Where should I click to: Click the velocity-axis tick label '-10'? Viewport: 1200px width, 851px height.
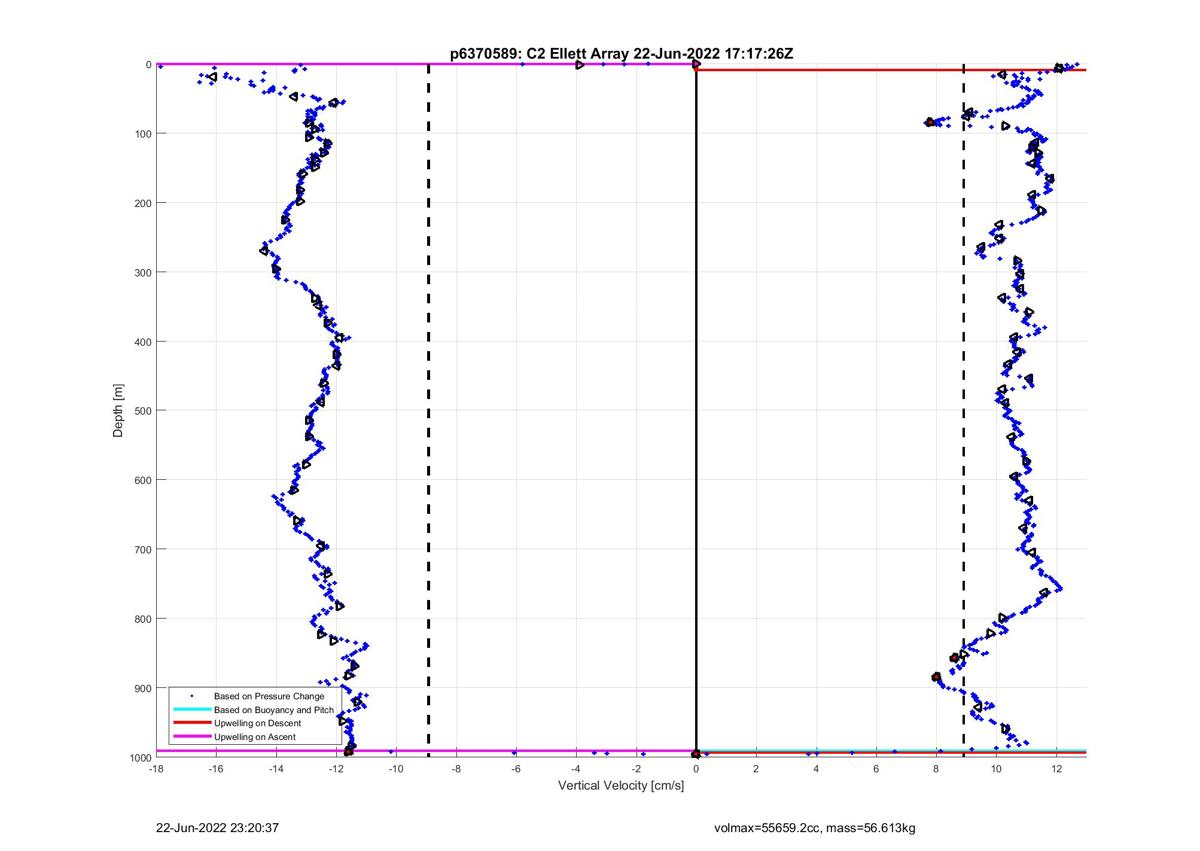(396, 769)
